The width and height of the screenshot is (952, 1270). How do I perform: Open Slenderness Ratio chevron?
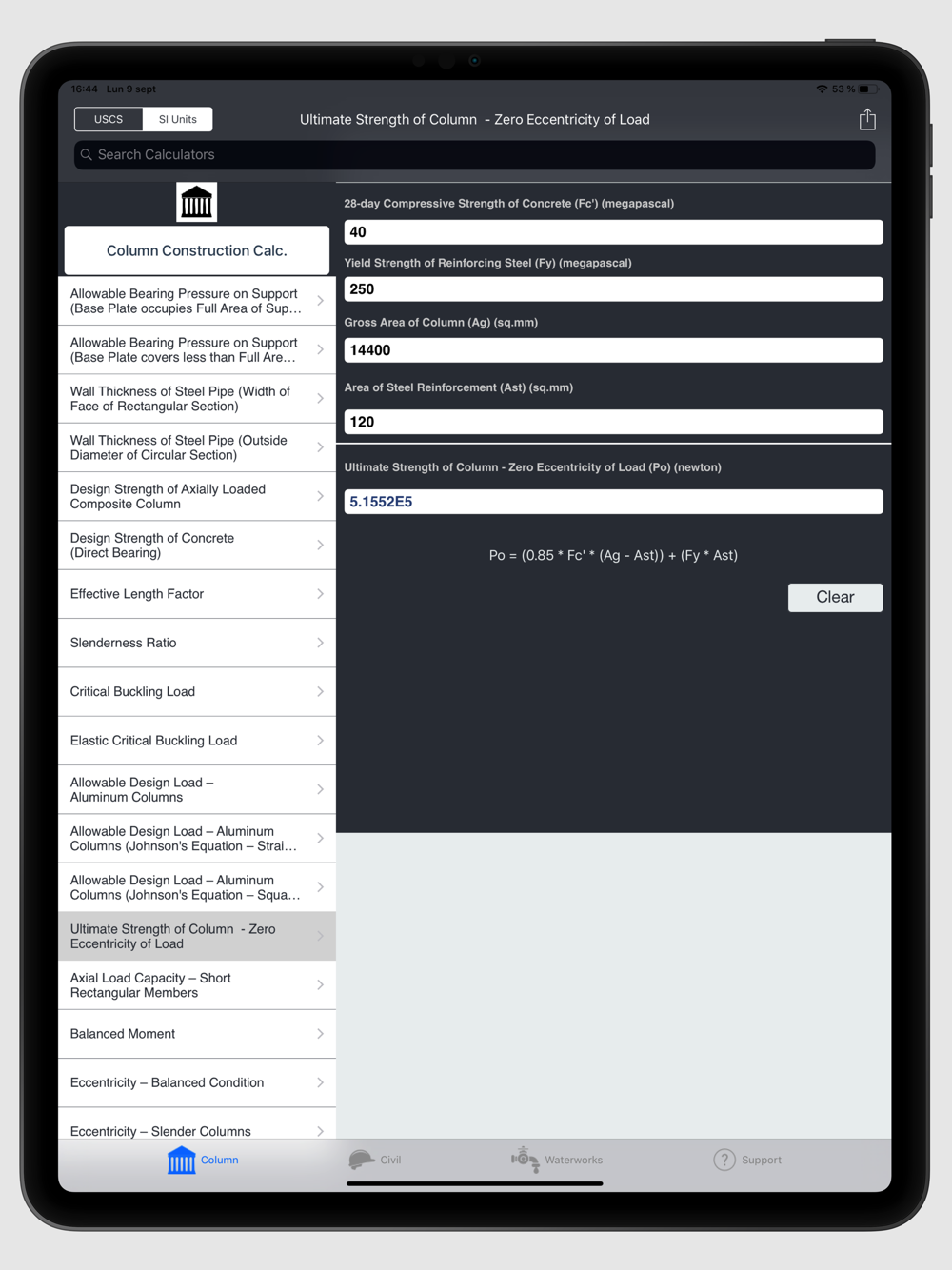[320, 643]
